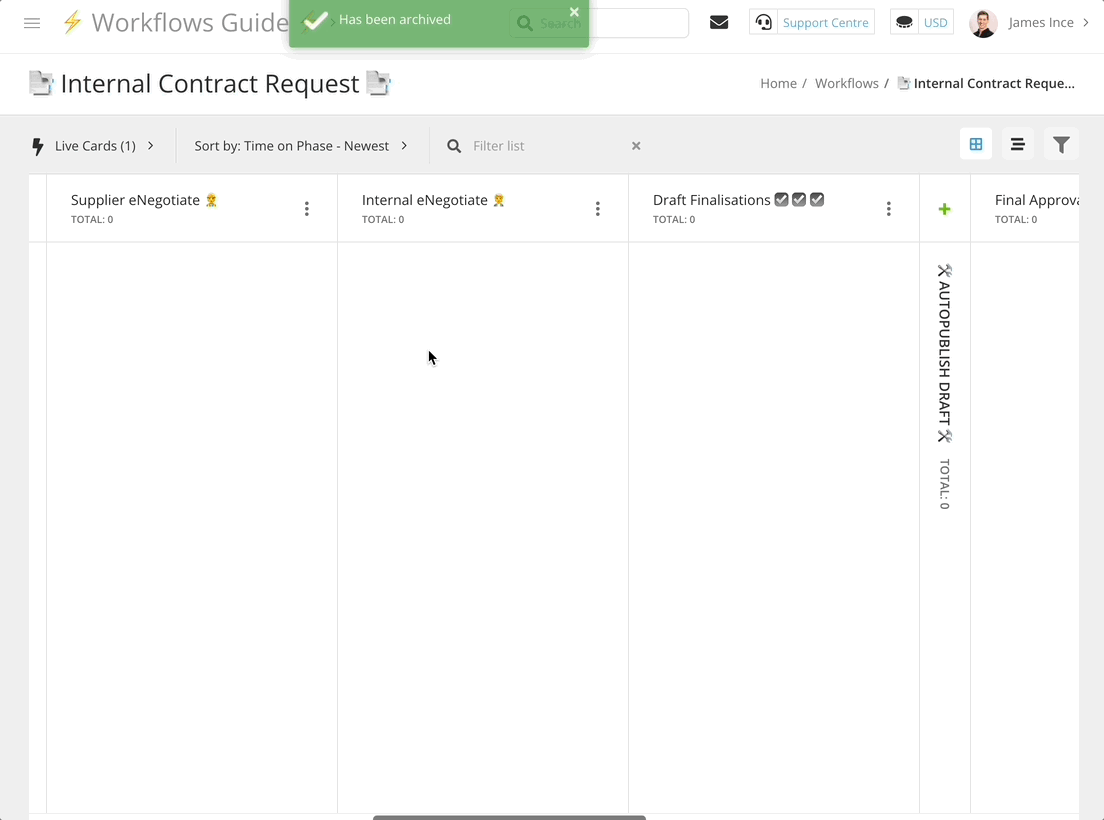Click the Internal Contract Request page heading

210,84
